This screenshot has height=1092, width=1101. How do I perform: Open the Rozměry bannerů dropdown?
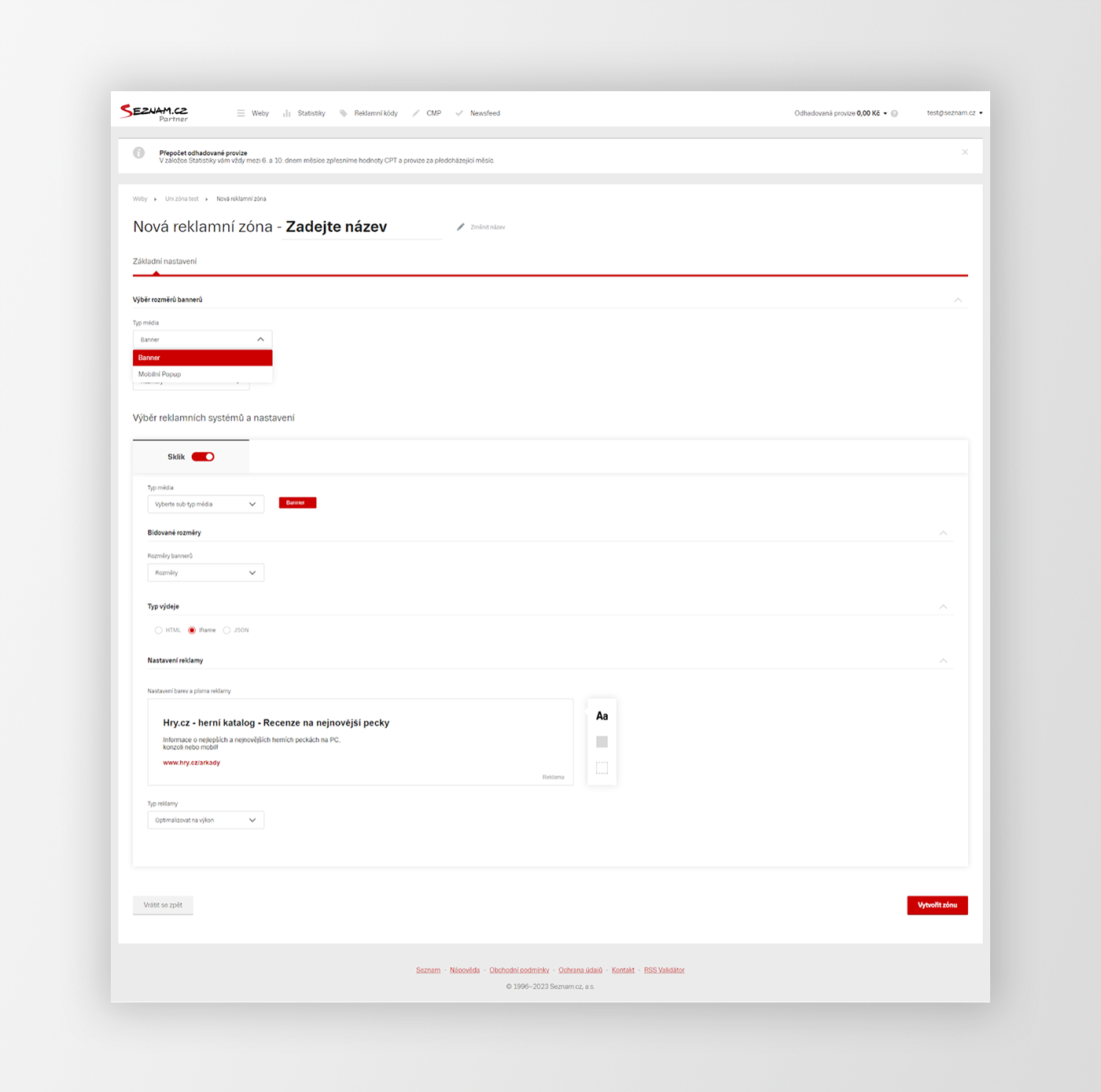click(205, 573)
